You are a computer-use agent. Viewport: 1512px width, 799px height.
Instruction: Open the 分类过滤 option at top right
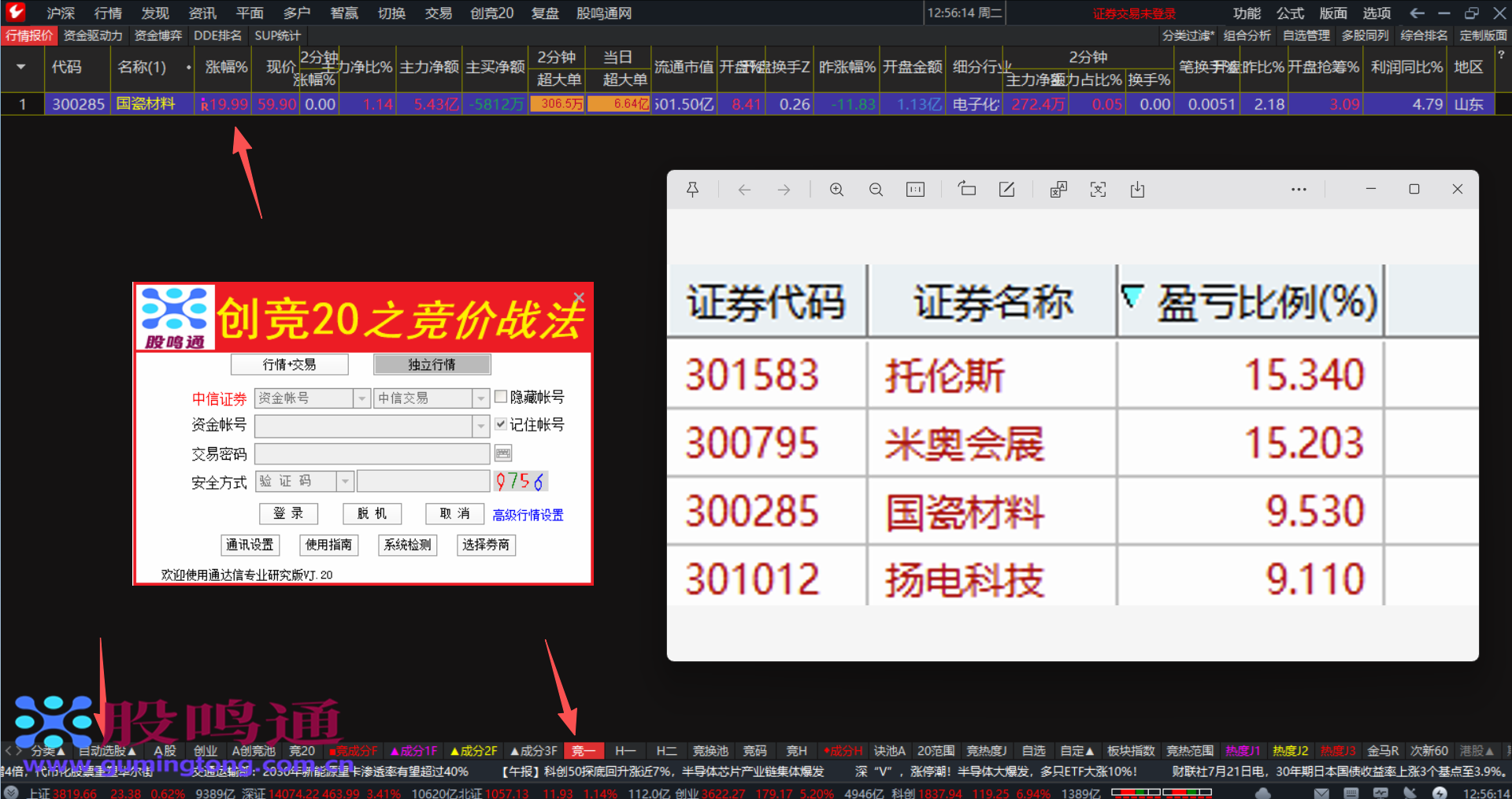pos(1188,35)
